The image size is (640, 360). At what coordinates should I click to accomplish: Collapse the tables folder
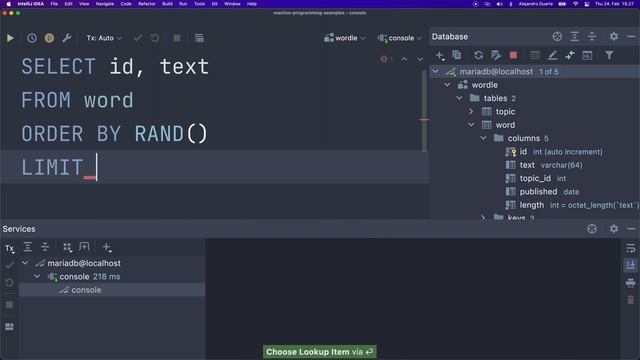coord(460,98)
